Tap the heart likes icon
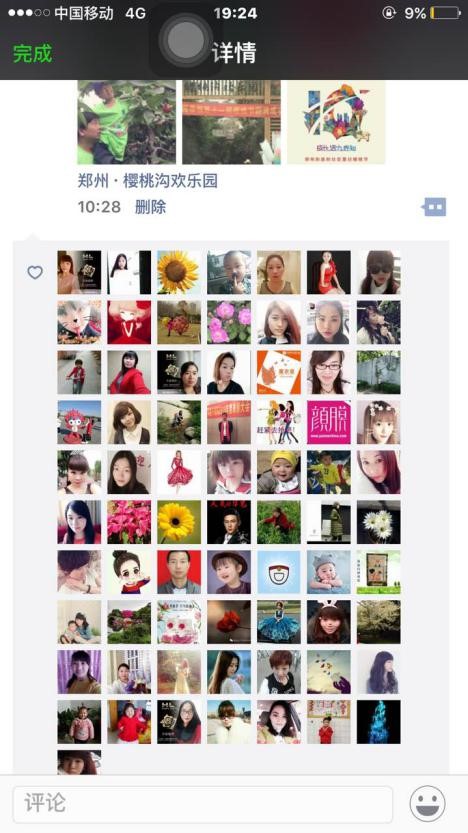The width and height of the screenshot is (468, 833). click(x=35, y=273)
